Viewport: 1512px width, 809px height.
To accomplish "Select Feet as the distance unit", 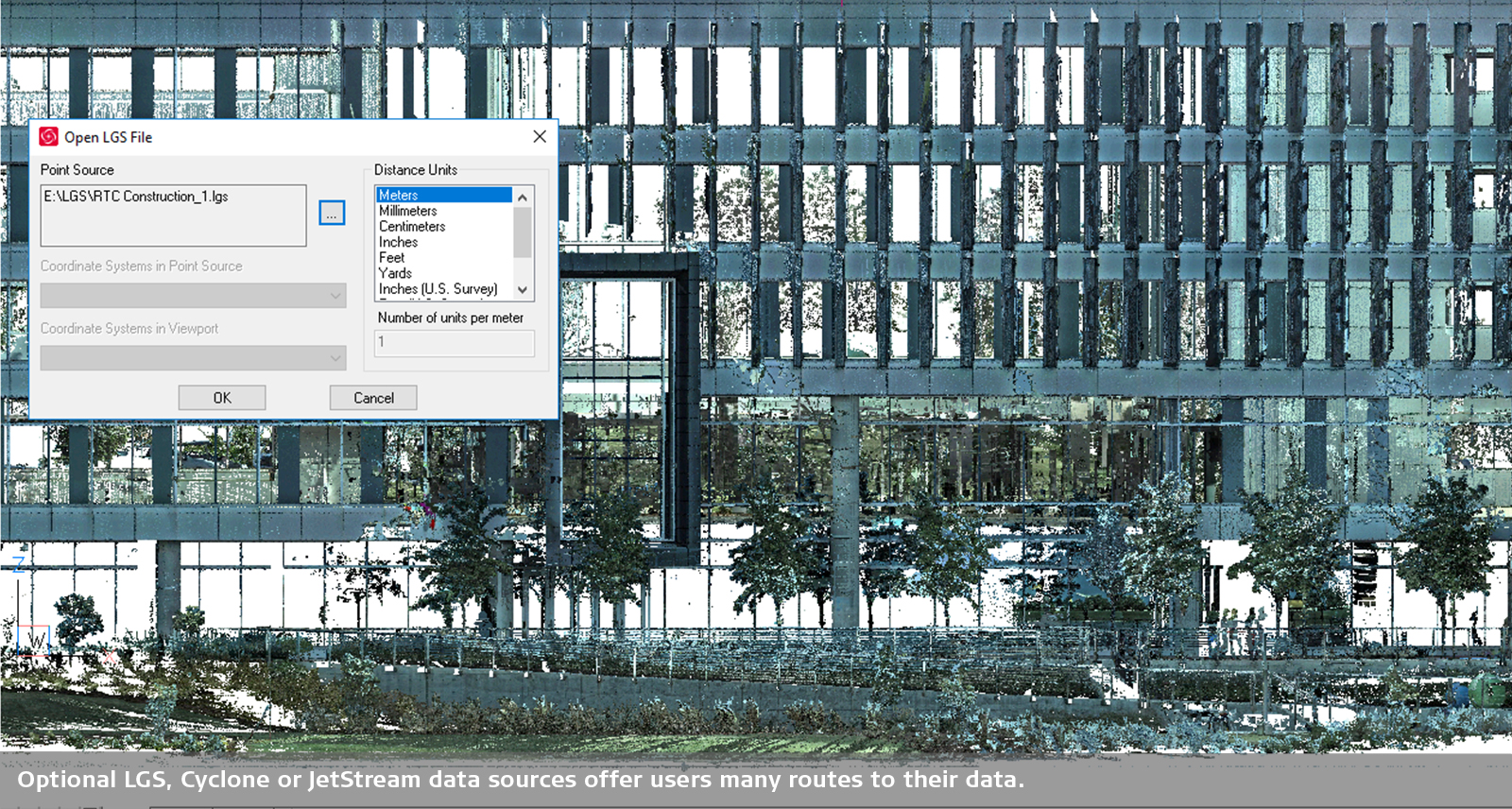I will pos(391,258).
